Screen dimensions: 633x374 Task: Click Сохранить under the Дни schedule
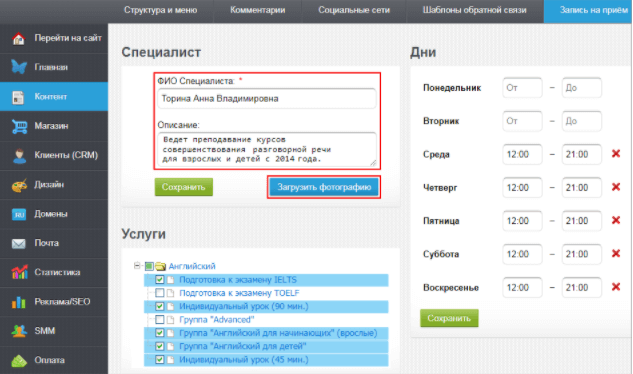coord(449,318)
